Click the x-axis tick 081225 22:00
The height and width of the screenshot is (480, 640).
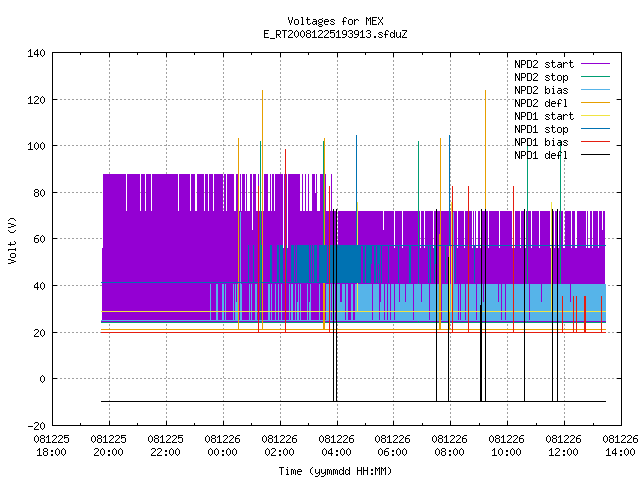click(x=165, y=446)
